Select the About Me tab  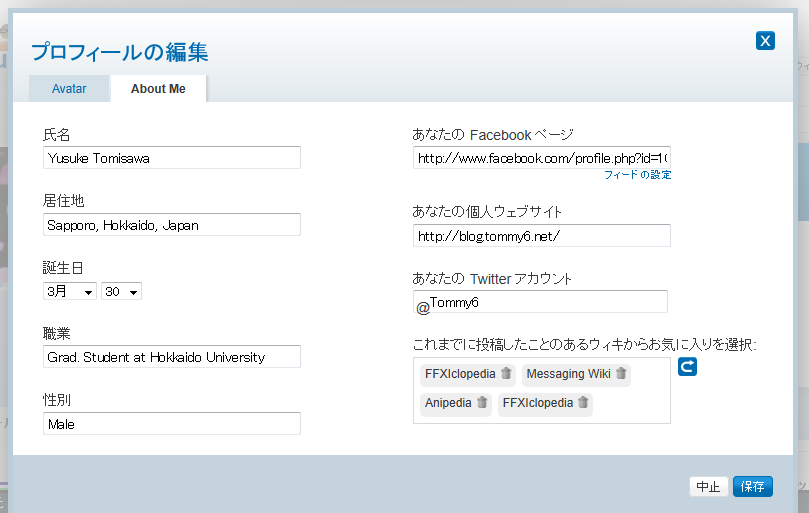(x=158, y=89)
